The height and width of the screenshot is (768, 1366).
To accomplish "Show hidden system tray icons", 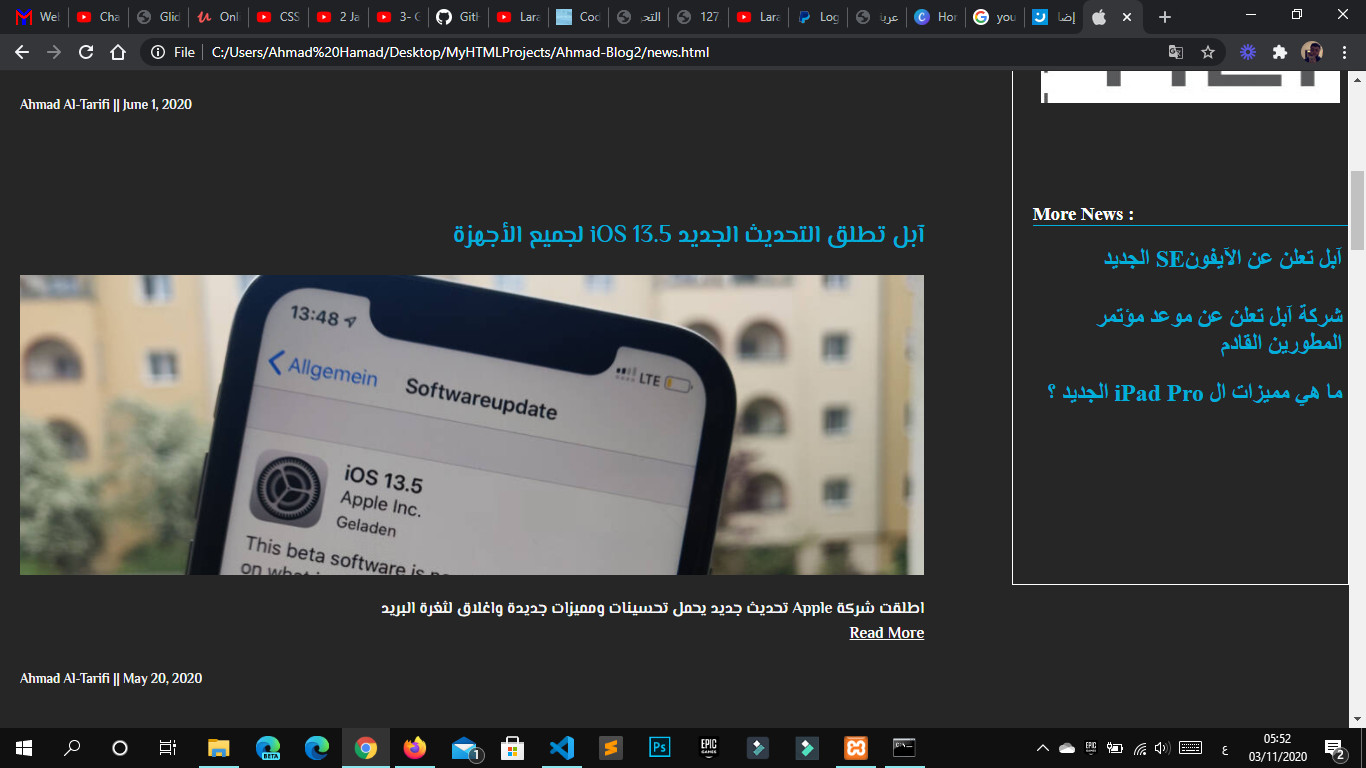I will [1042, 748].
